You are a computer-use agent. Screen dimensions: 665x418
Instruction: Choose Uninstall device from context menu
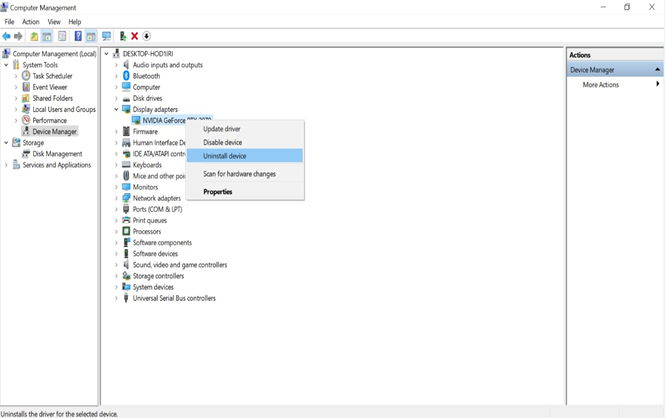click(x=224, y=156)
